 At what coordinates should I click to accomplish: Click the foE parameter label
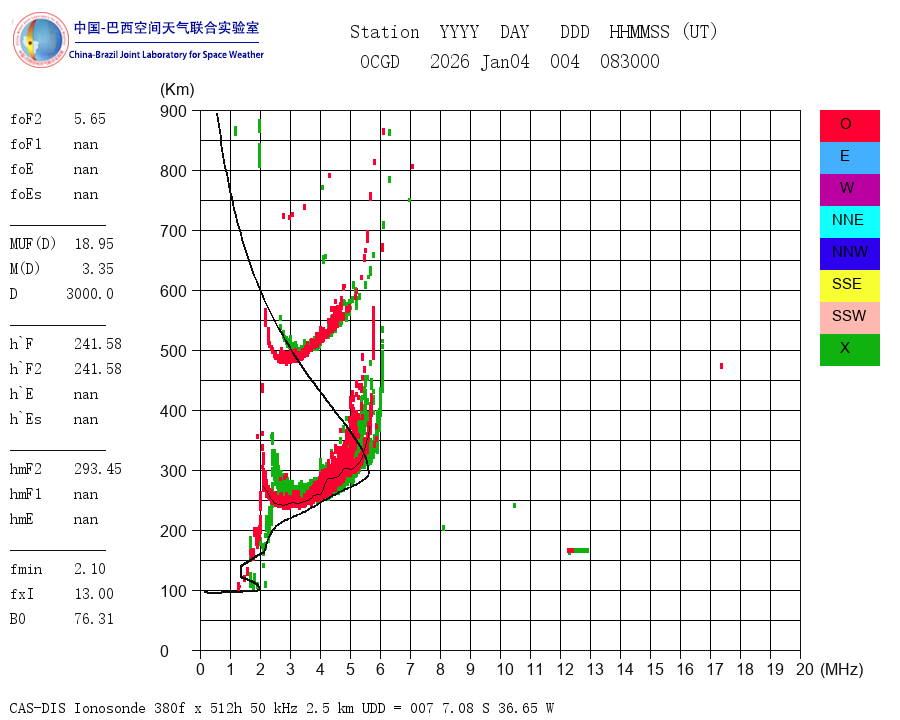pos(22,169)
